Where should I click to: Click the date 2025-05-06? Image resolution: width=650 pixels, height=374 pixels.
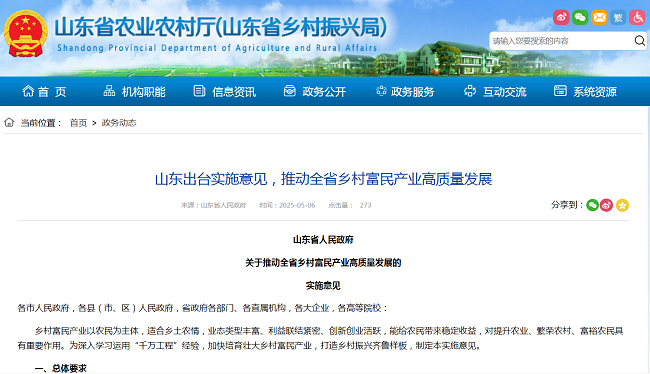tap(297, 205)
